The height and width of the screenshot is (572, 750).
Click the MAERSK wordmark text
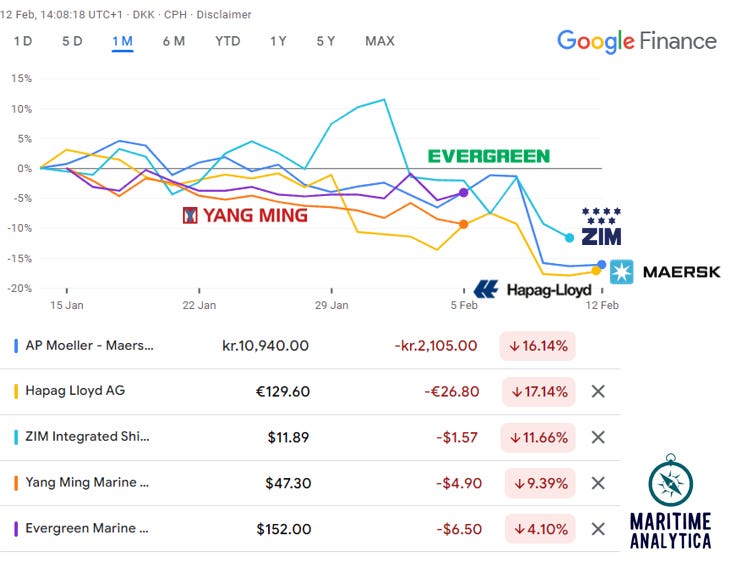pos(682,272)
